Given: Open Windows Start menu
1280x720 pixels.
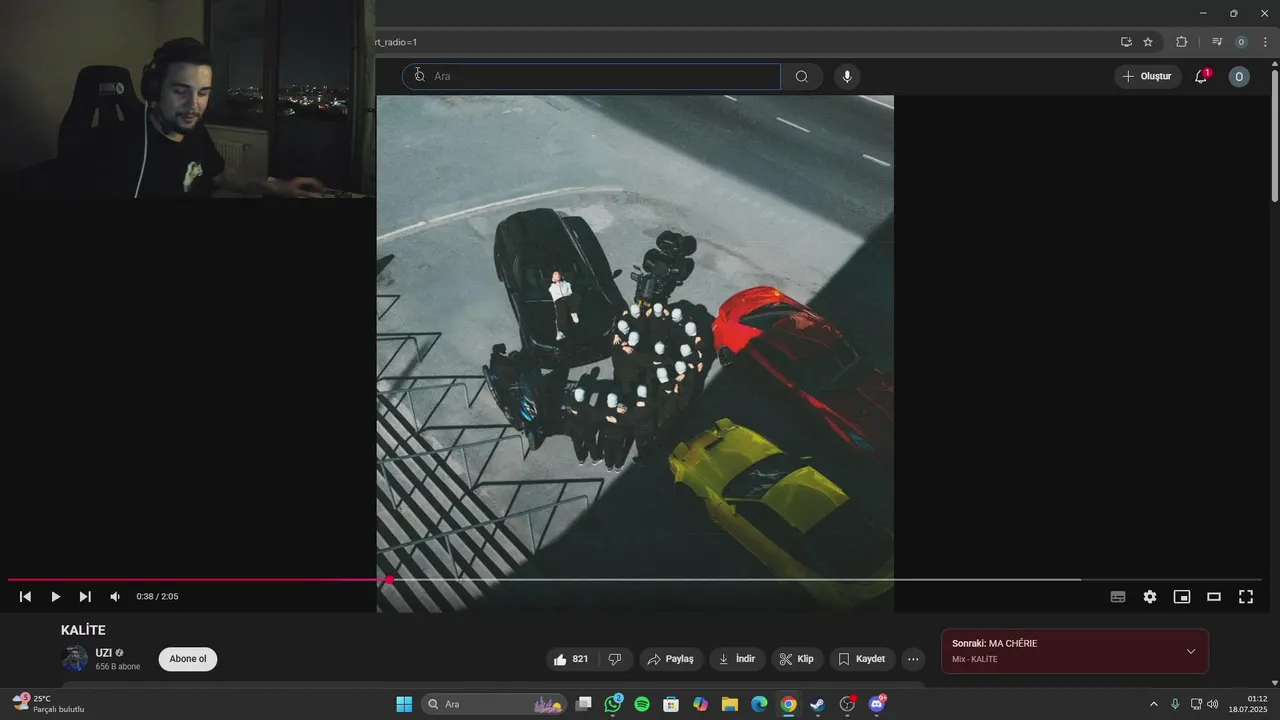Looking at the screenshot, I should click(x=404, y=704).
